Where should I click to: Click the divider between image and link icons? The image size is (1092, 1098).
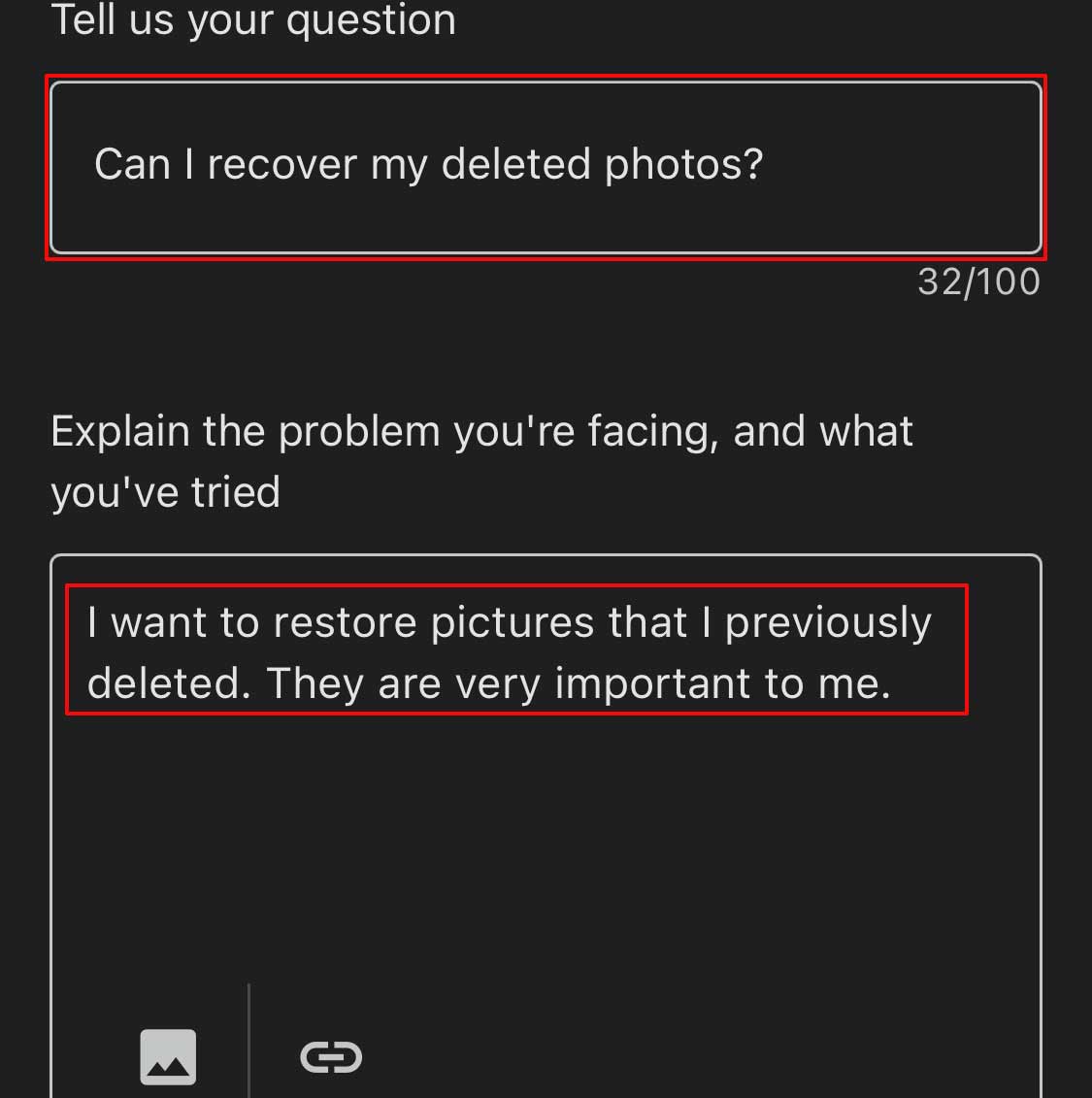tap(249, 1041)
